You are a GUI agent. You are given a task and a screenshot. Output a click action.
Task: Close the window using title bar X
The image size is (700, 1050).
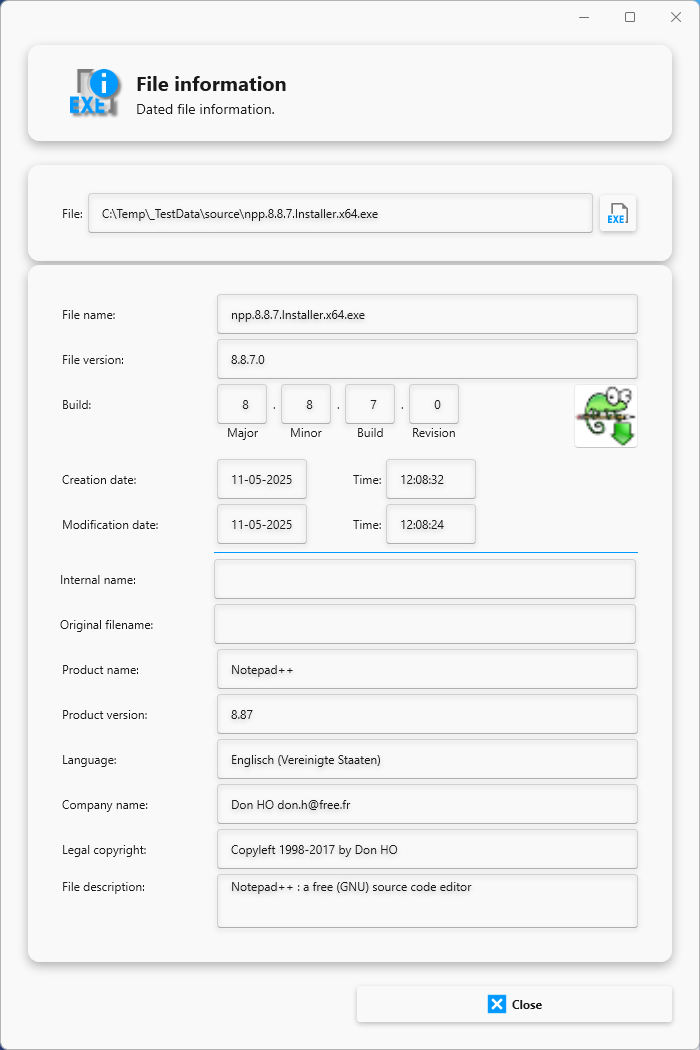(676, 17)
